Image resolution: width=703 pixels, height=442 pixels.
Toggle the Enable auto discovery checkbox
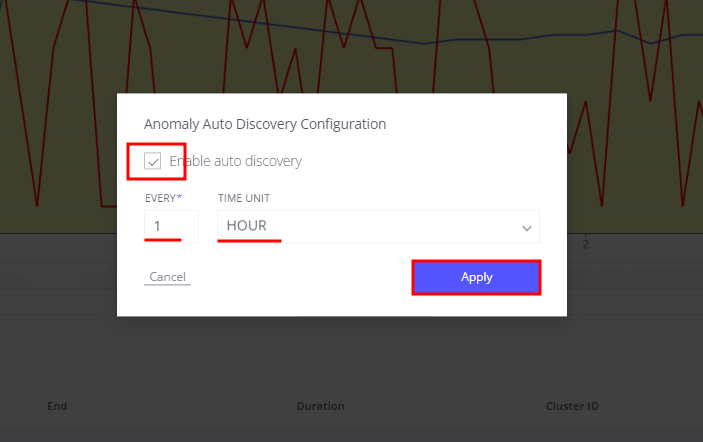click(153, 161)
